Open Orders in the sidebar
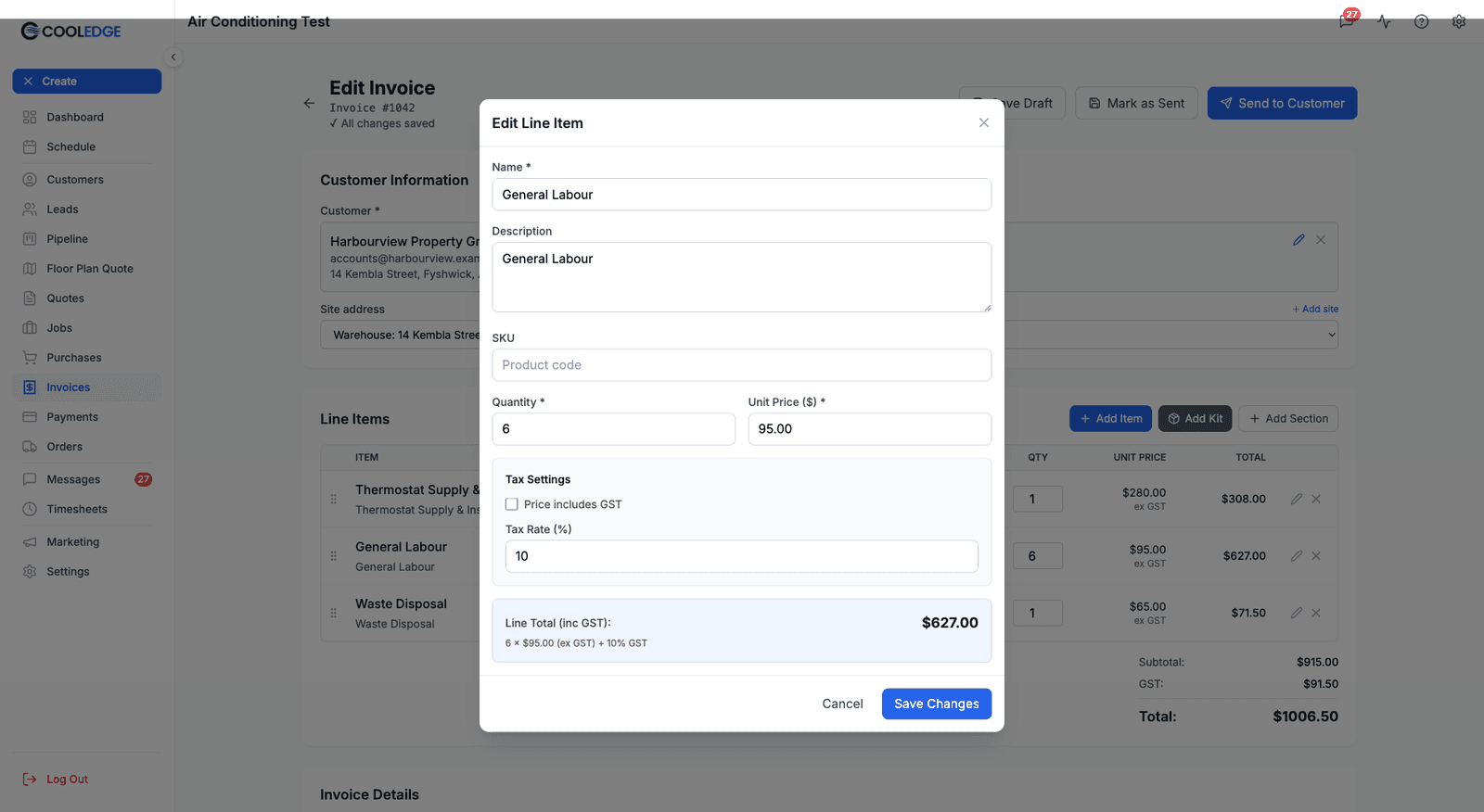Screen dimensions: 1484x812 87,447
